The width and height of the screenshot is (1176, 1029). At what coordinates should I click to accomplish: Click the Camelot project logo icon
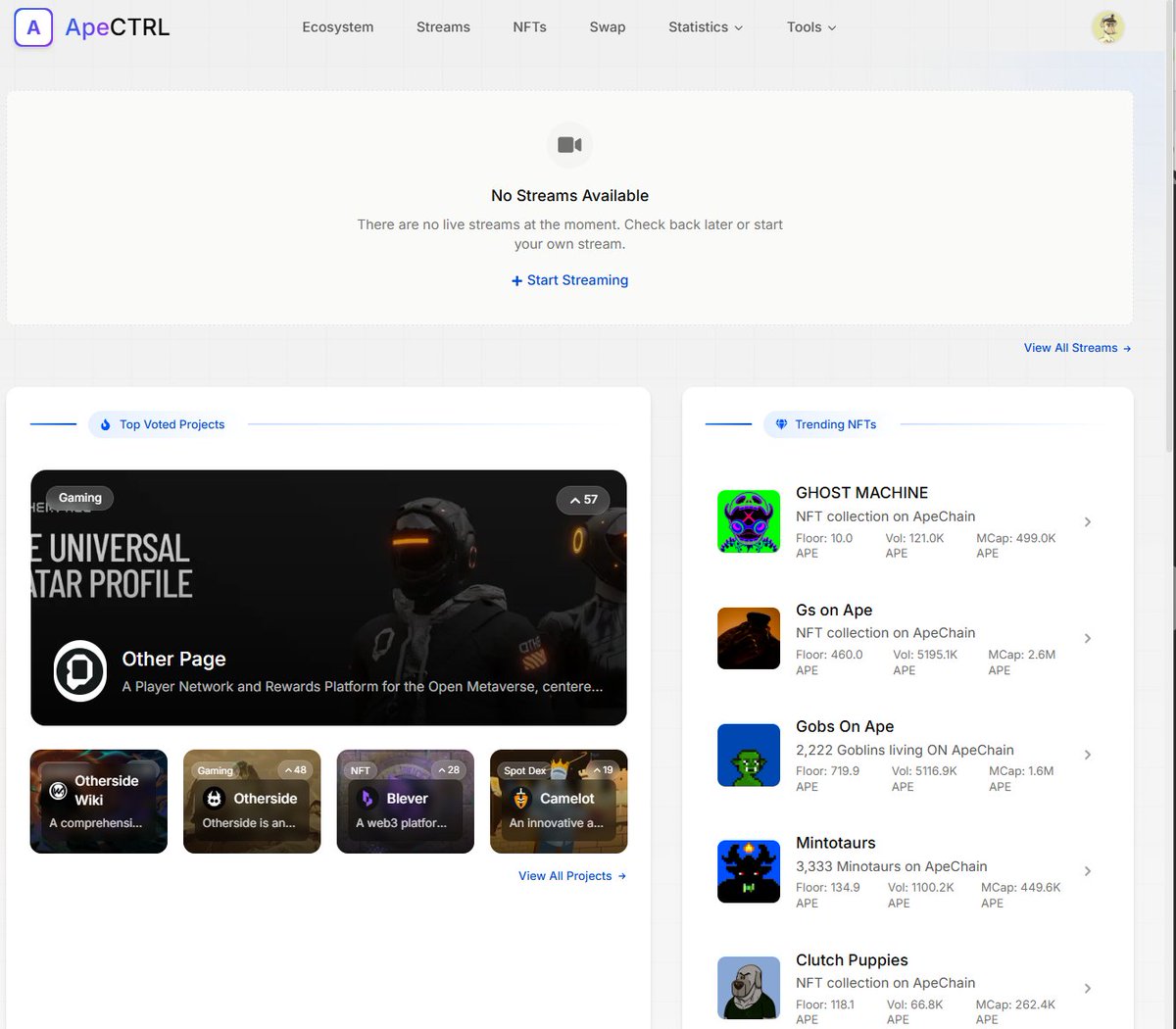pos(520,799)
